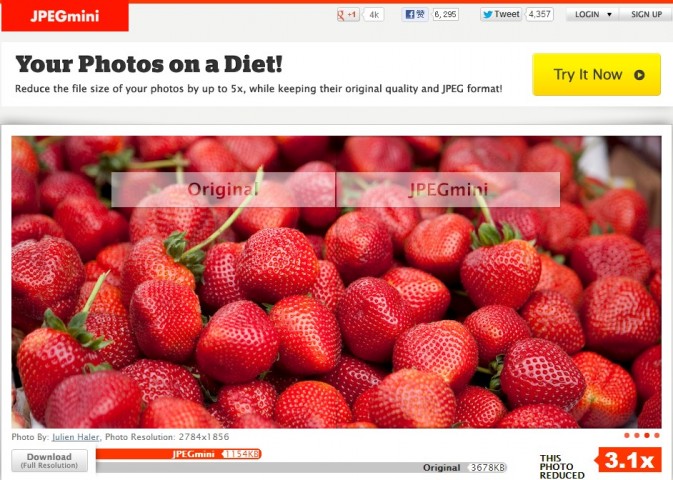
Task: Select the Original comparison label
Action: [223, 189]
